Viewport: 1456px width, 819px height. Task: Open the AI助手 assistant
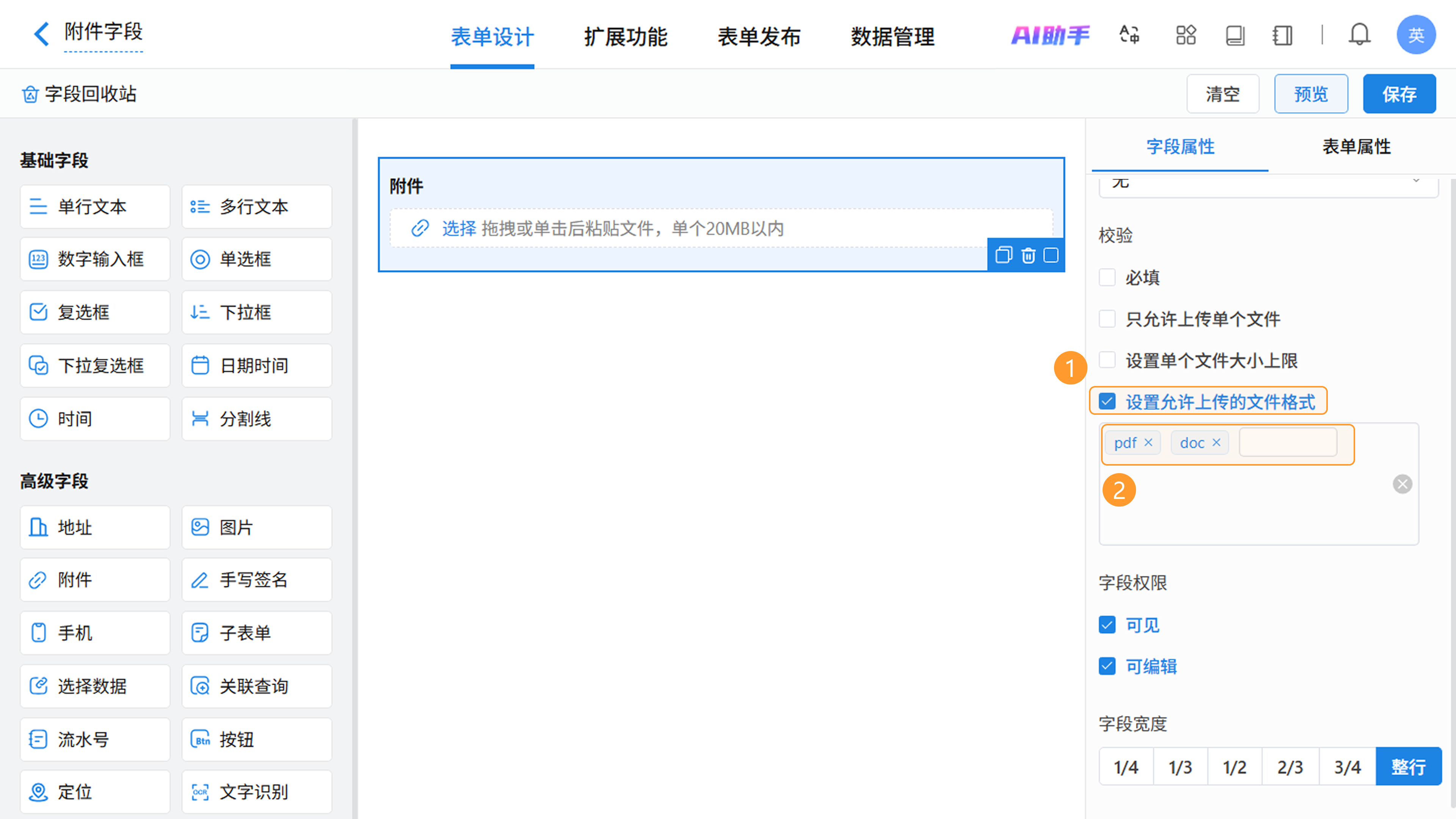1050,36
